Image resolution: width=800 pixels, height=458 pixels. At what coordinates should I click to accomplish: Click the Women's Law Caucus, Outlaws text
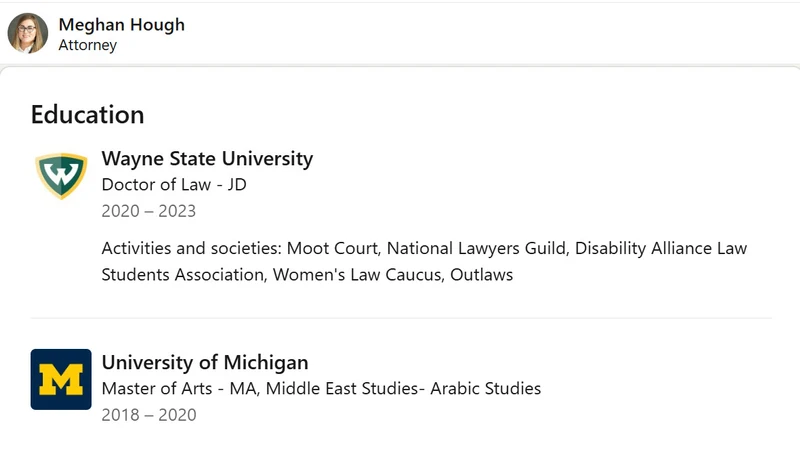393,275
